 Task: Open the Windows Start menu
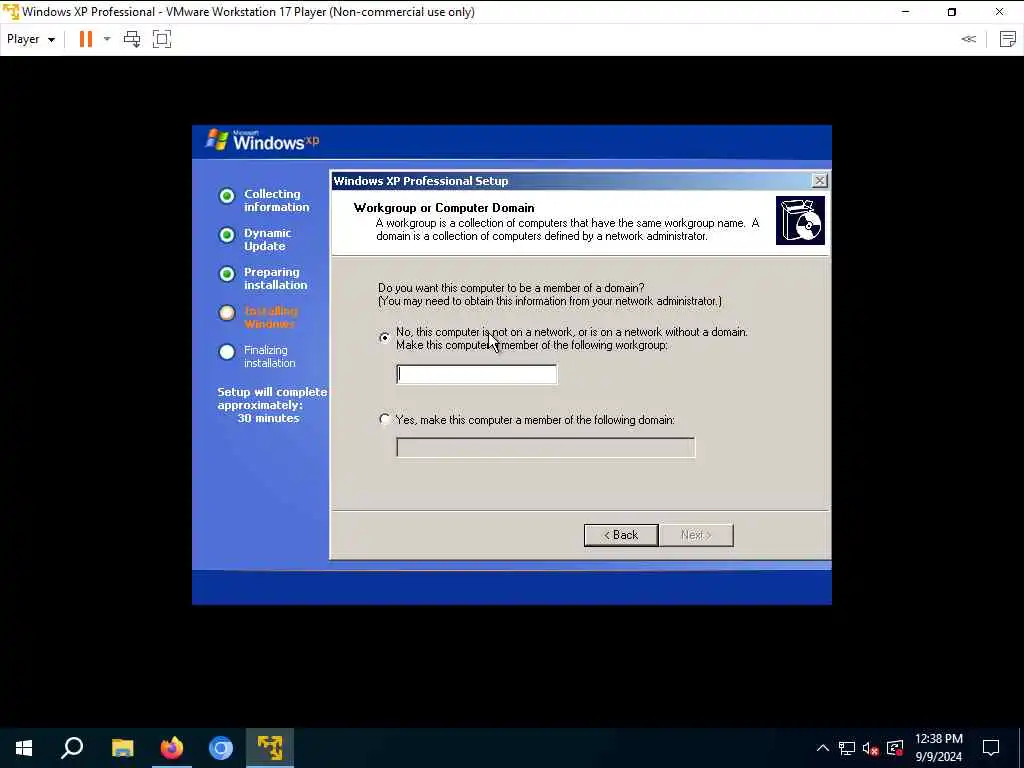(24, 748)
